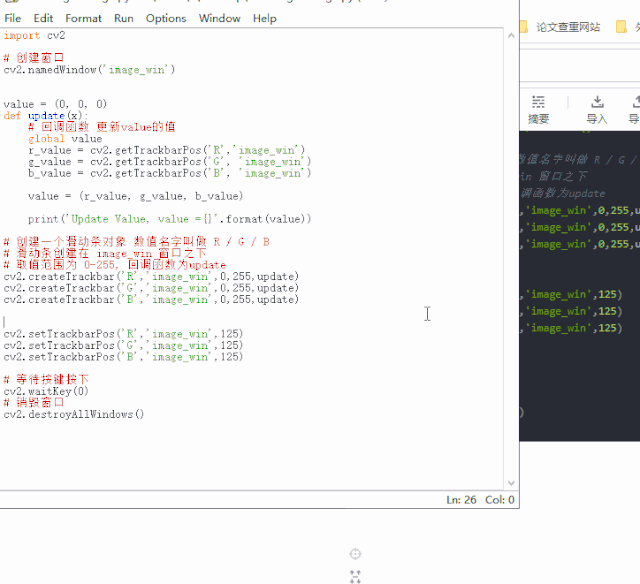
Task: Open the Window menu
Action: 220,18
